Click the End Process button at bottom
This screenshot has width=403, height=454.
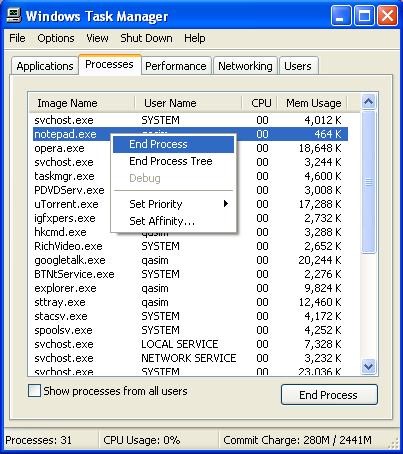click(329, 395)
